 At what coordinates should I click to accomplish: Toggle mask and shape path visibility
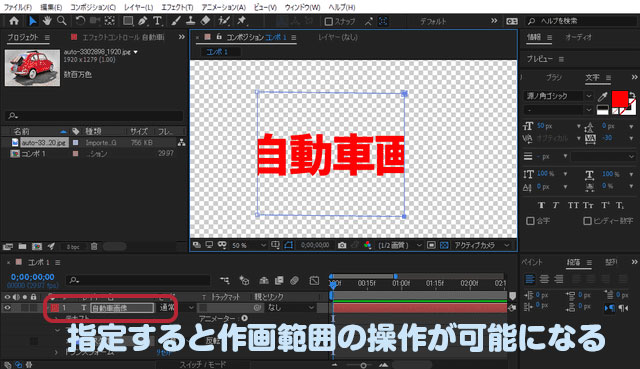(289, 245)
